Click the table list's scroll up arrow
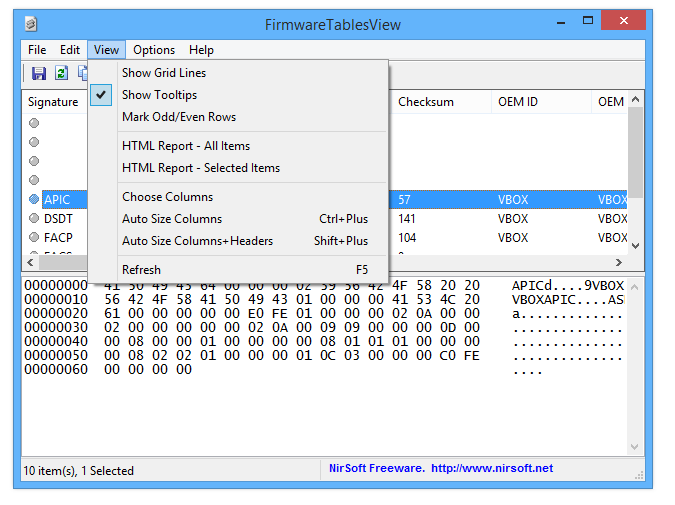Image resolution: width=675 pixels, height=505 pixels. tap(635, 99)
